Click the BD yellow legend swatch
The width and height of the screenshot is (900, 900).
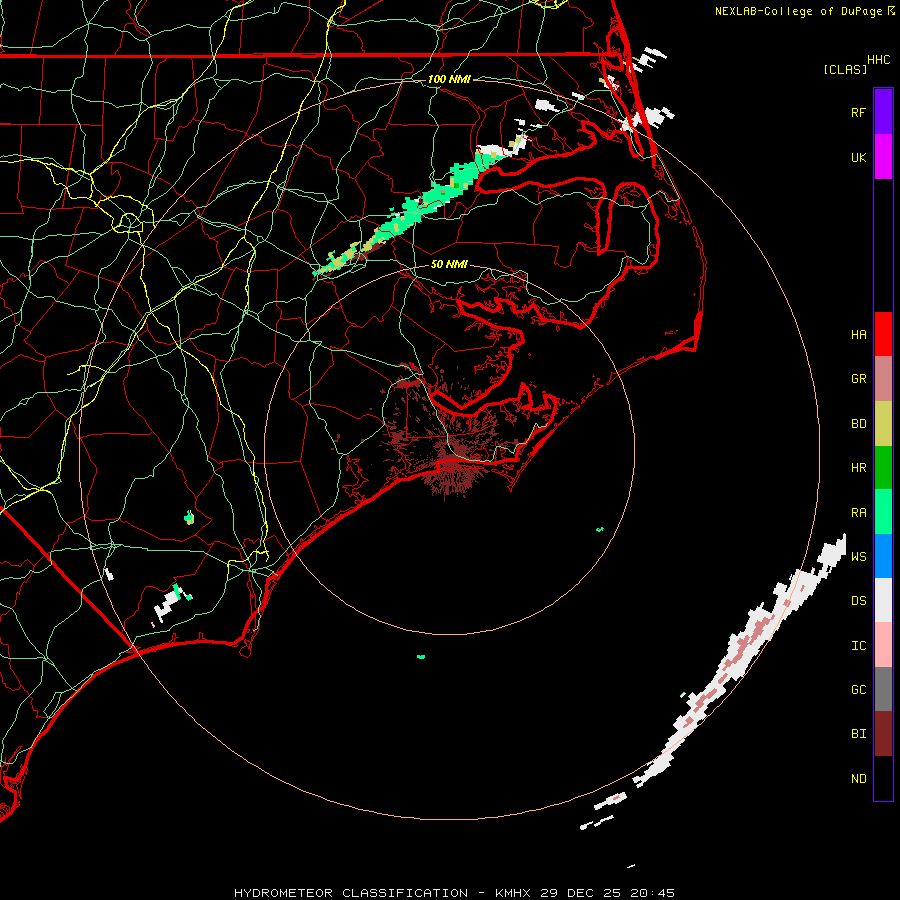click(x=883, y=424)
